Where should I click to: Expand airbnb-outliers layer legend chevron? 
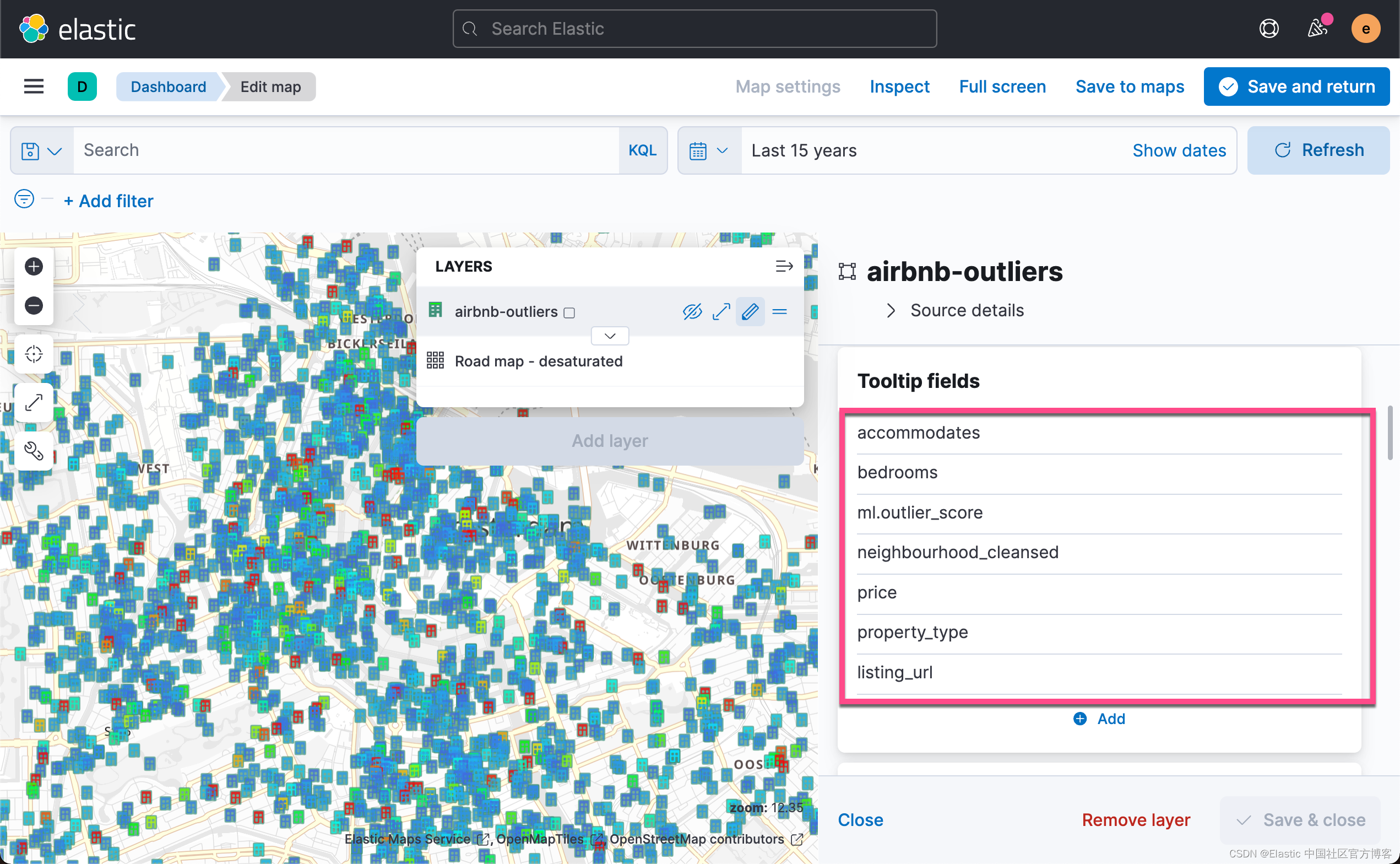click(610, 336)
